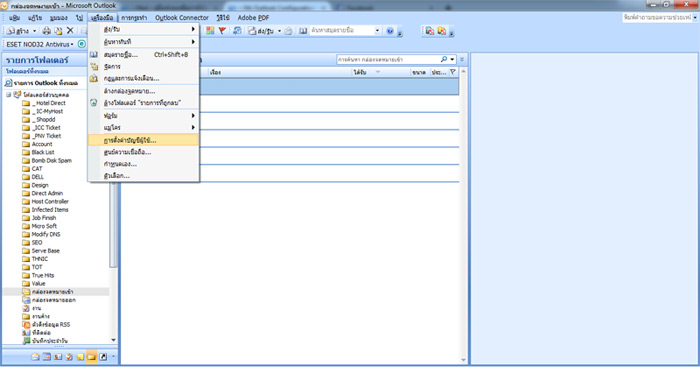Collapse the personal folders tree root

(x=8, y=95)
